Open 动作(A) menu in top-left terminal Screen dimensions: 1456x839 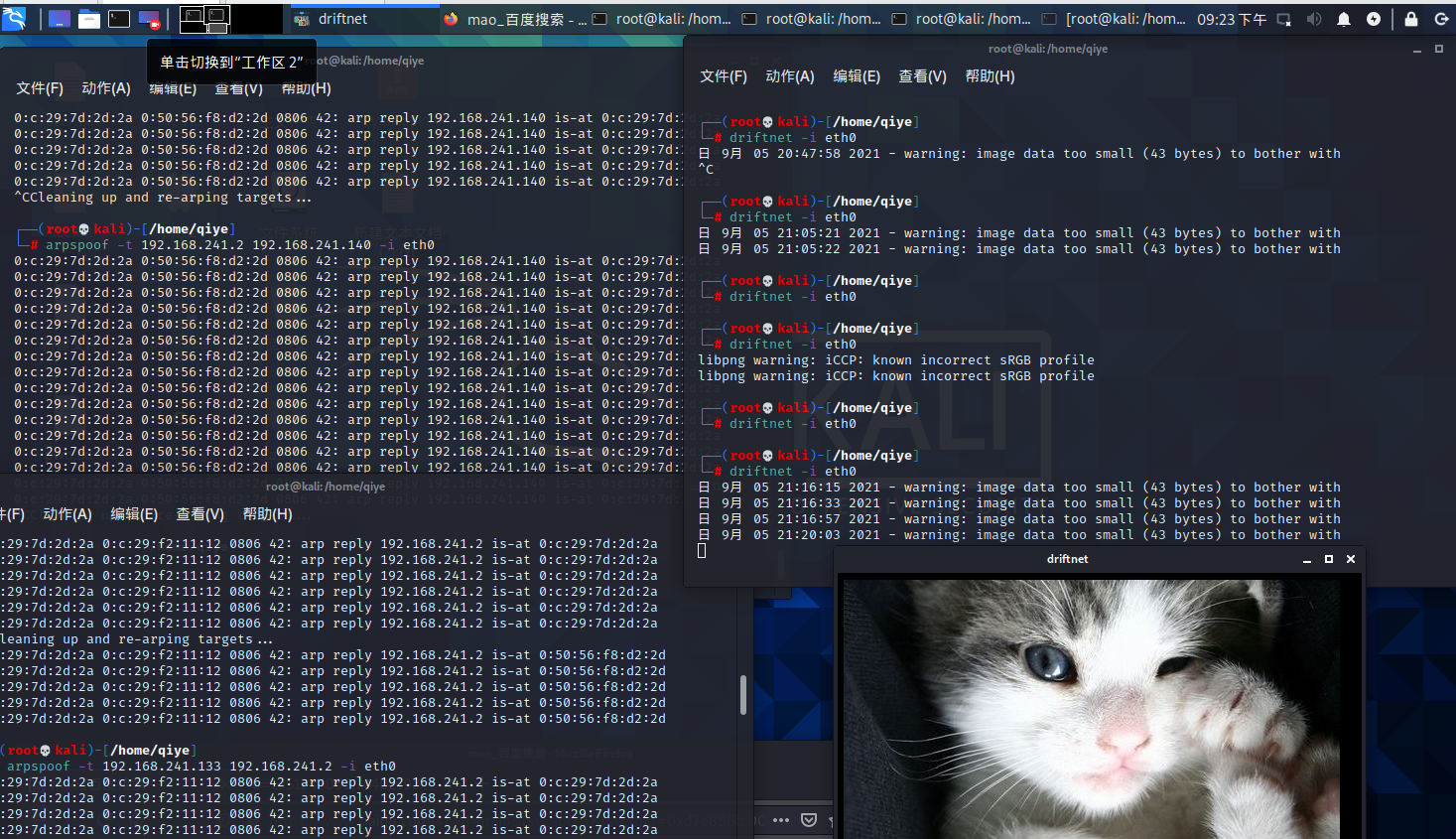click(106, 88)
